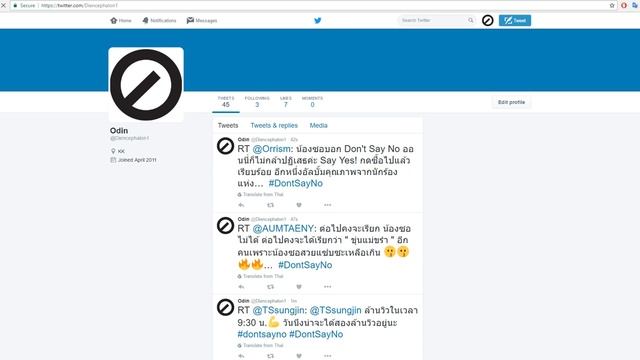The height and width of the screenshot is (360, 640).
Task: Open the Notifications page
Action: pos(159,20)
